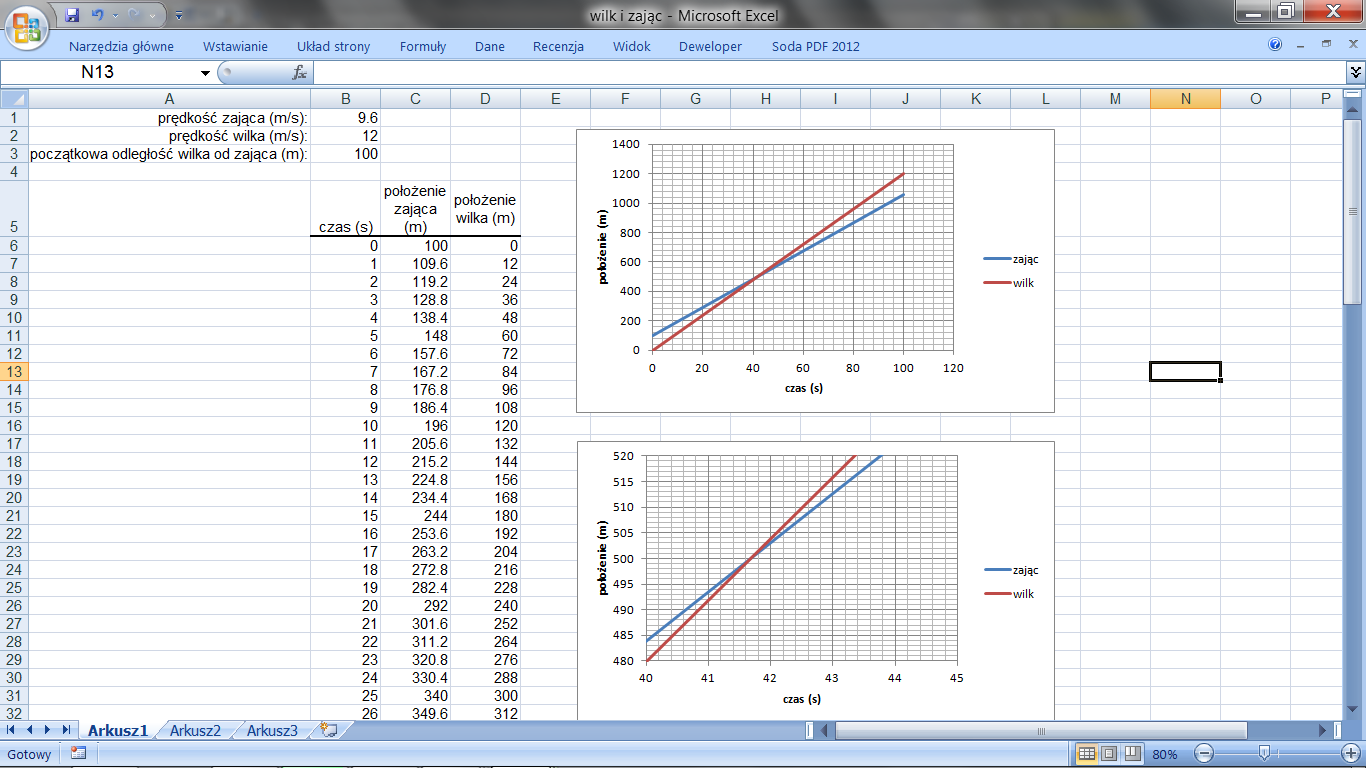This screenshot has width=1366, height=768.
Task: Switch to the Widok tab
Action: [631, 46]
